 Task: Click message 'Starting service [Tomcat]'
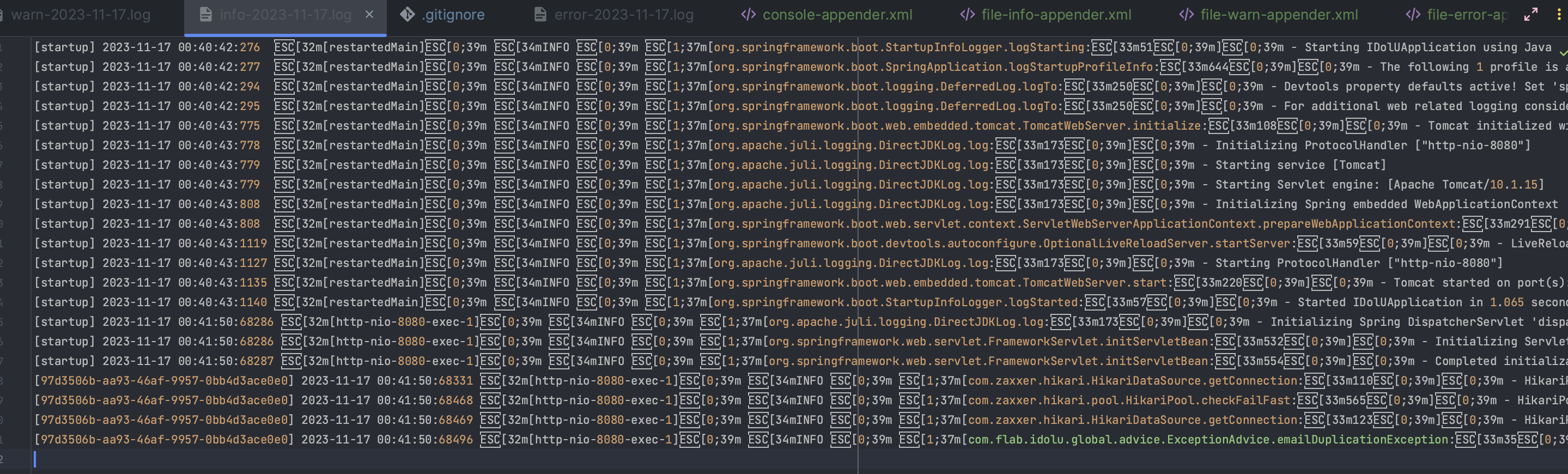[1300, 165]
